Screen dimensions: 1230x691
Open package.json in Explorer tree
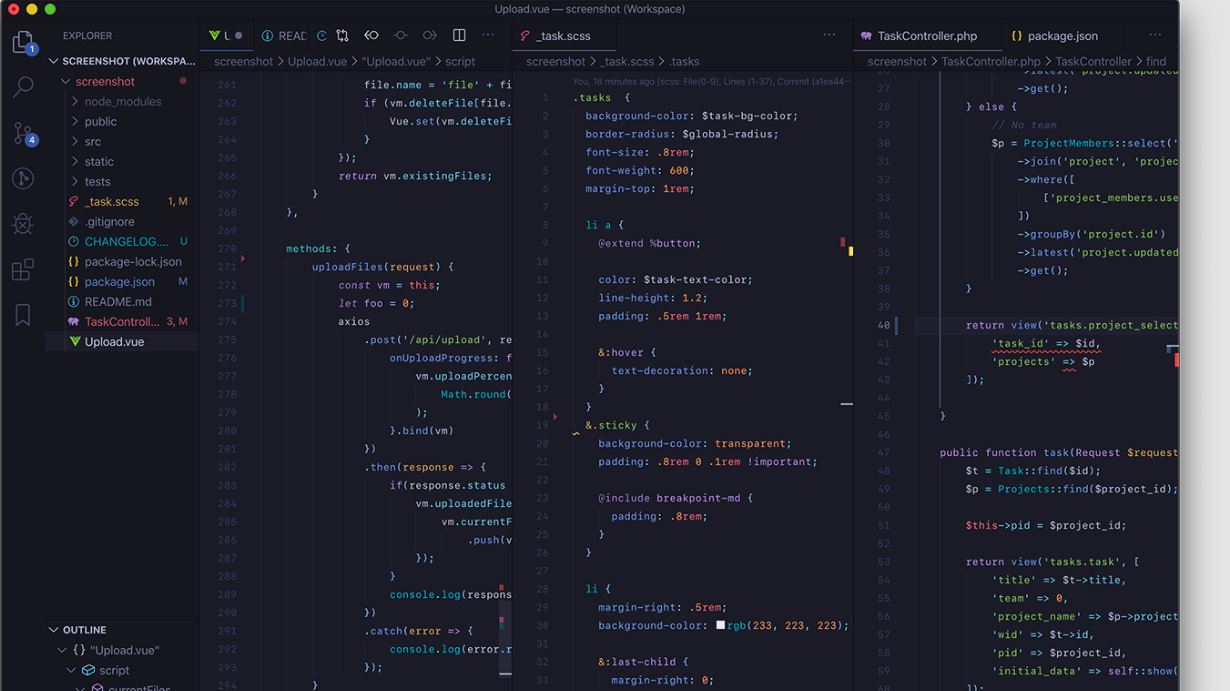122,281
